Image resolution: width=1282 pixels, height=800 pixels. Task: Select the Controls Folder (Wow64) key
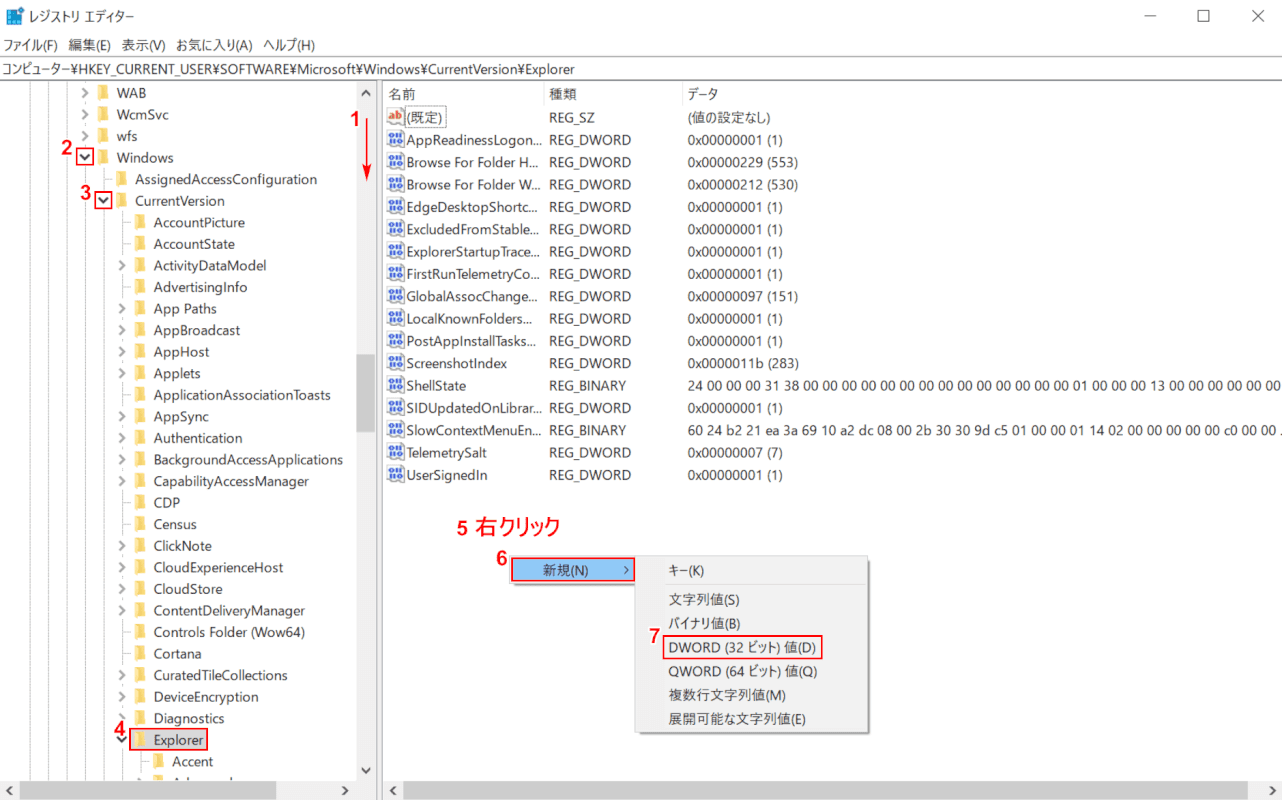pos(229,632)
